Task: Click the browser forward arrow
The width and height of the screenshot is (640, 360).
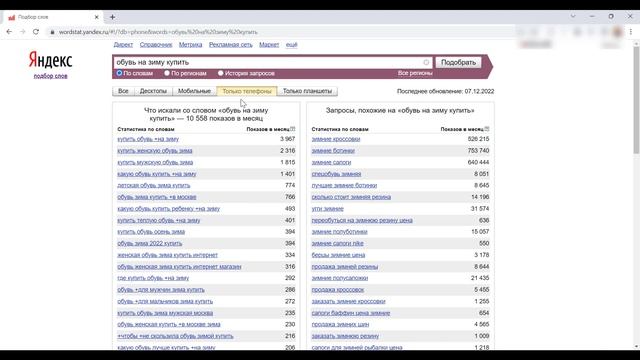Action: [22, 32]
